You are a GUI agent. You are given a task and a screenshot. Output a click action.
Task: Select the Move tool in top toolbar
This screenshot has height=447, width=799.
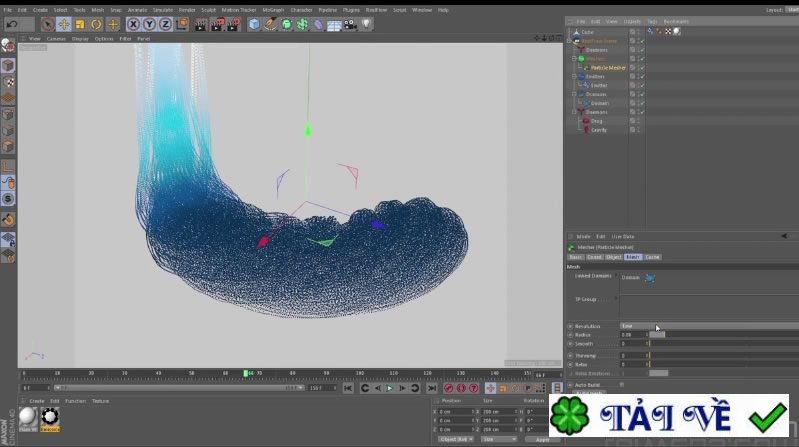tap(64, 24)
